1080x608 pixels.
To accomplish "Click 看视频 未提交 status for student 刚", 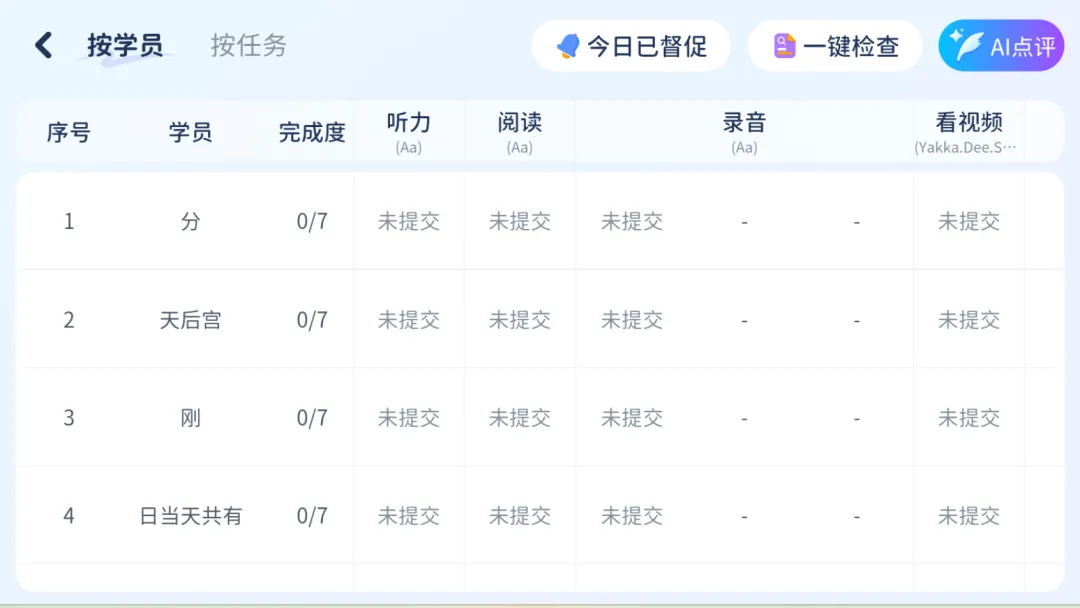I will [x=968, y=418].
